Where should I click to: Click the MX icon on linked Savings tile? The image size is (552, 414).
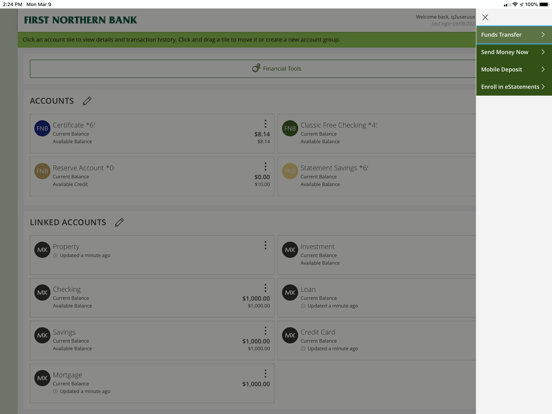tap(42, 335)
